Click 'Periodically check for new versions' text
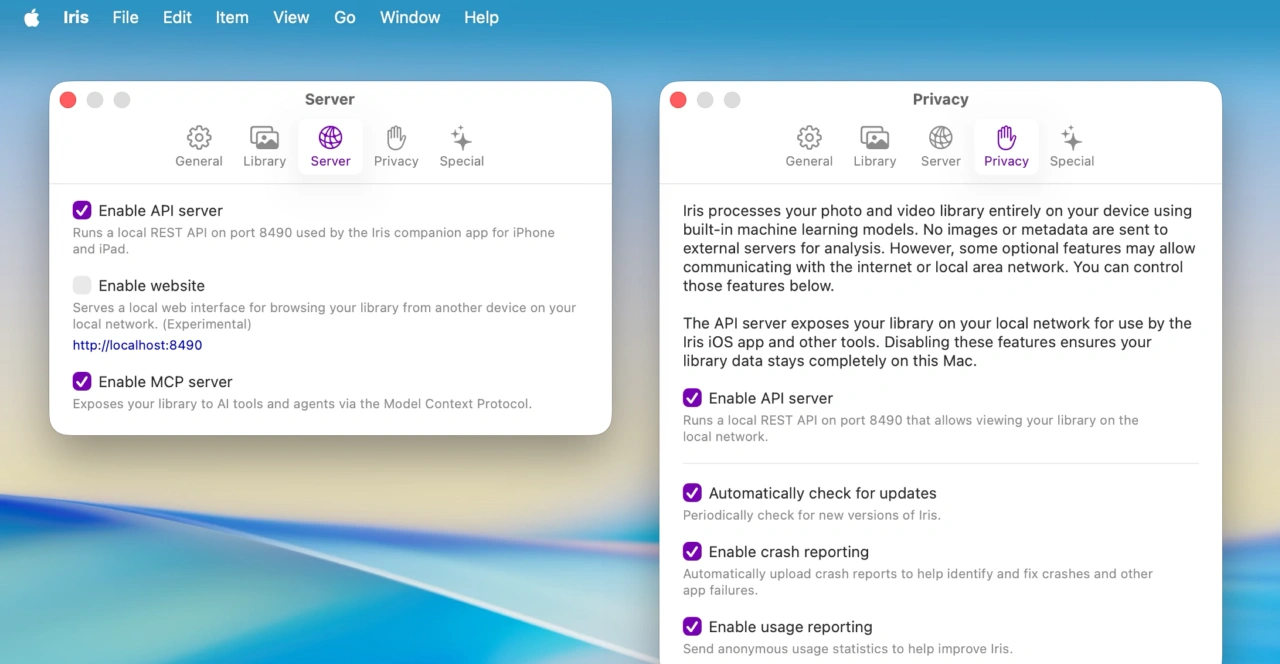The image size is (1280, 664). [811, 515]
